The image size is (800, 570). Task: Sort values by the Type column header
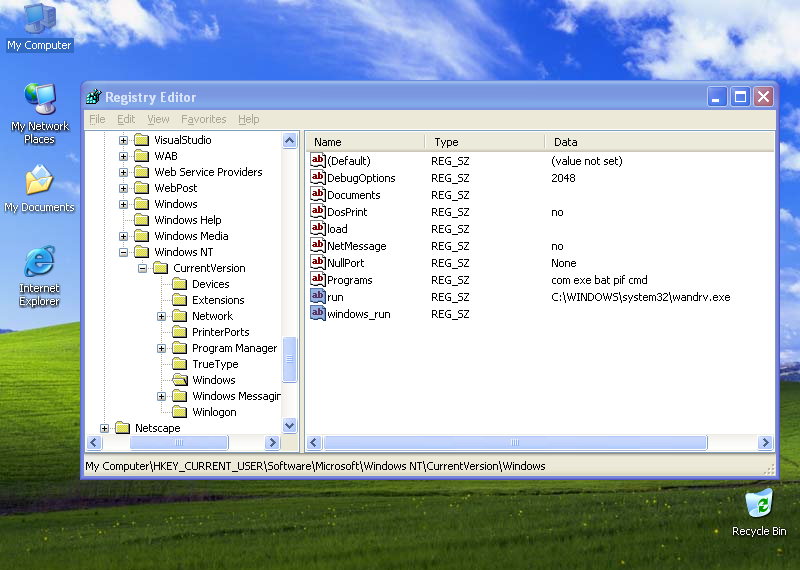point(485,142)
